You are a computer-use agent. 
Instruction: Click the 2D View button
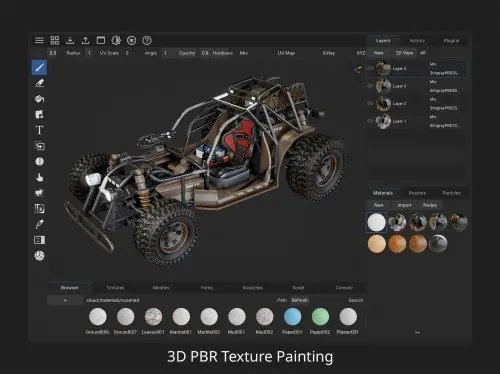coord(404,53)
